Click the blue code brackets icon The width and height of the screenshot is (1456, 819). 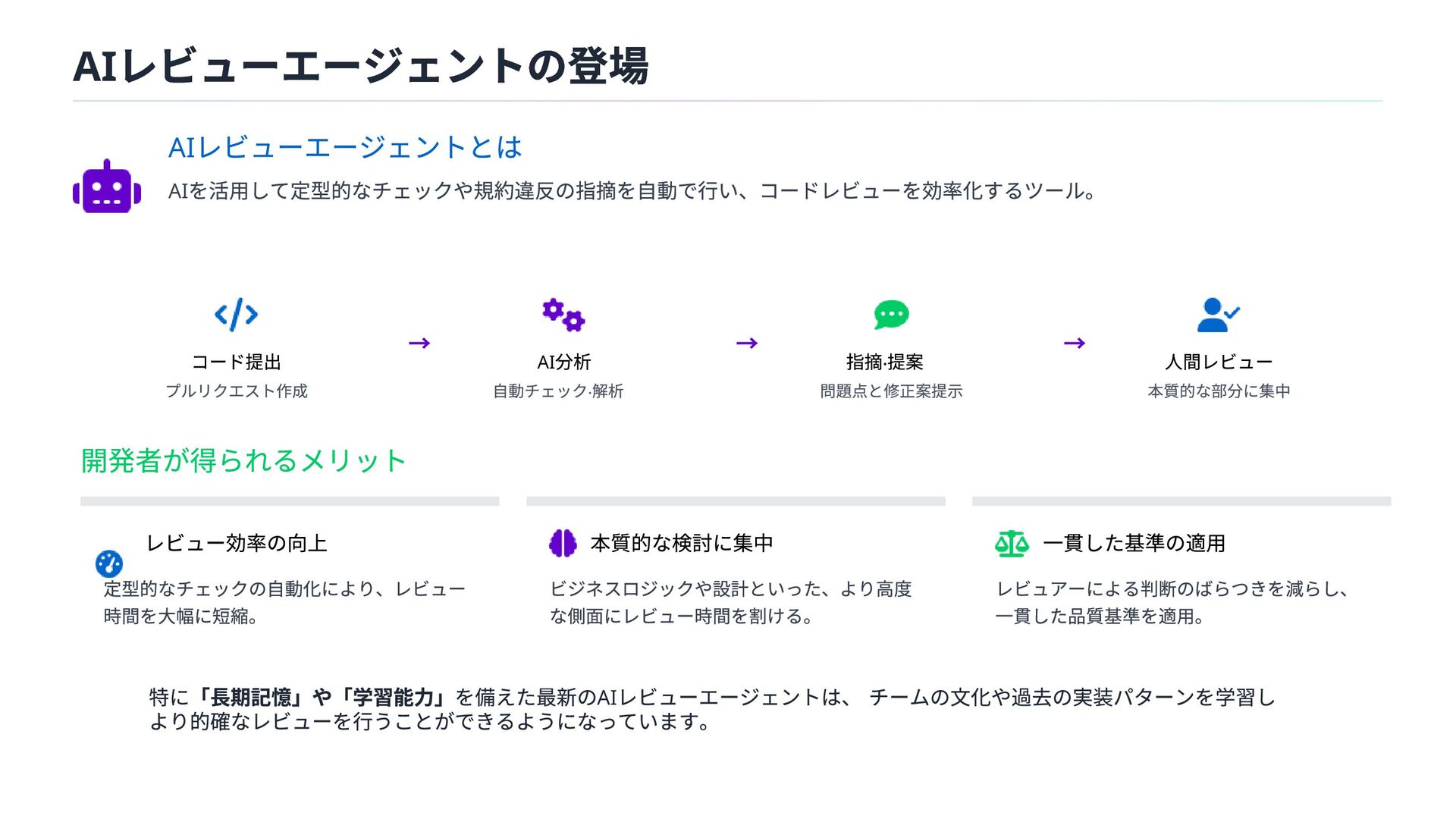click(x=236, y=314)
